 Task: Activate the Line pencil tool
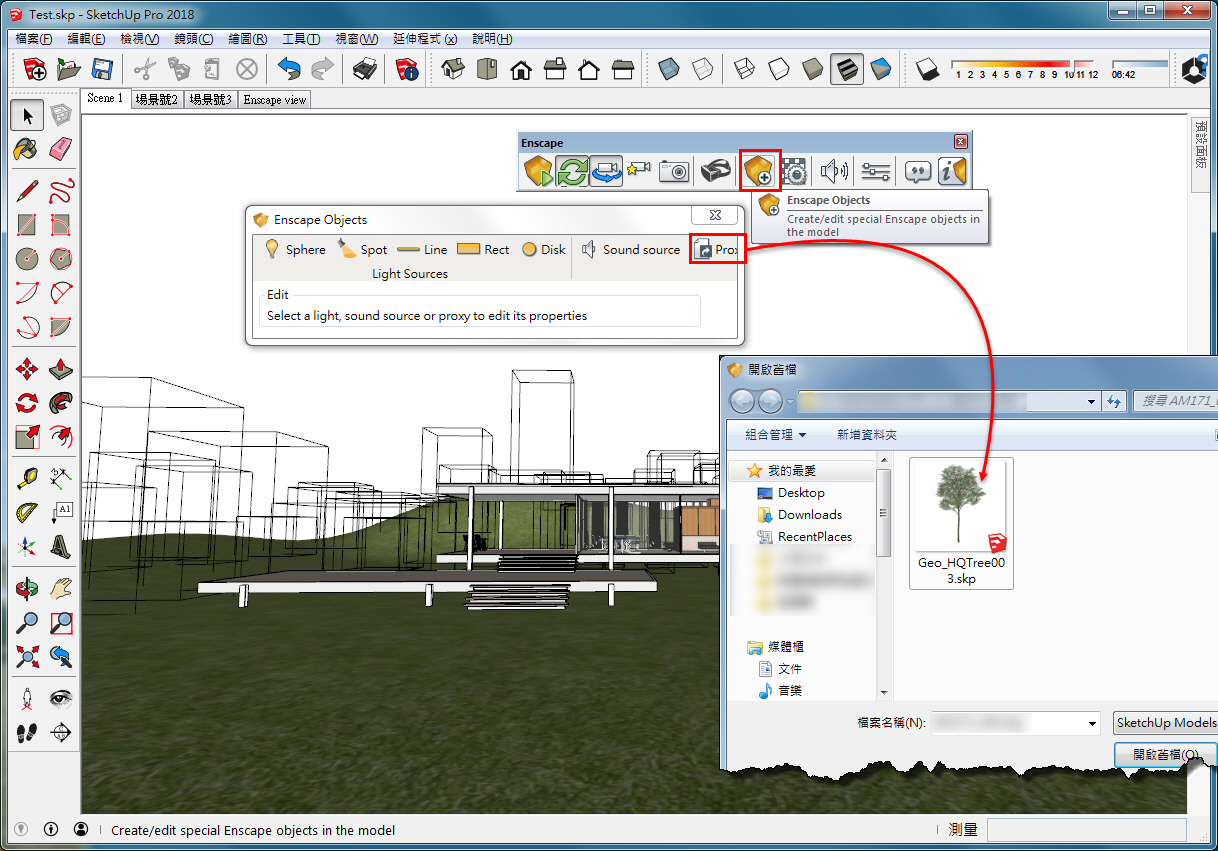[x=27, y=191]
